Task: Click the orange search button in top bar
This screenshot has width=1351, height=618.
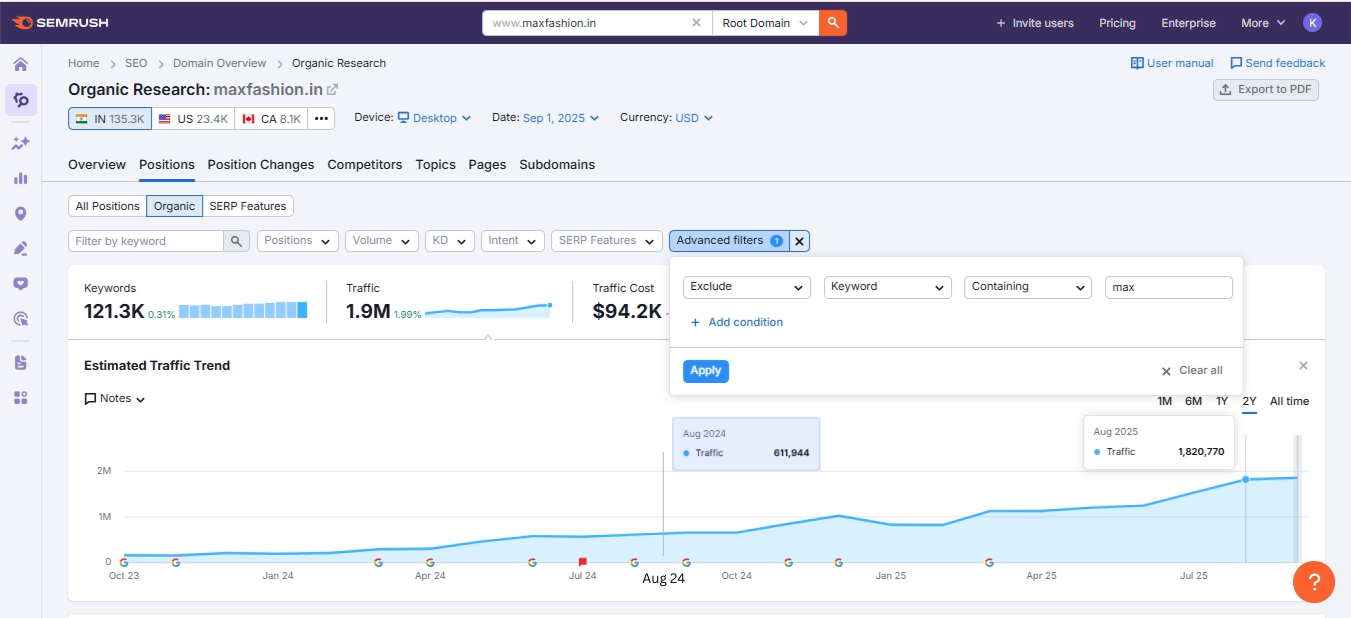Action: (x=832, y=23)
